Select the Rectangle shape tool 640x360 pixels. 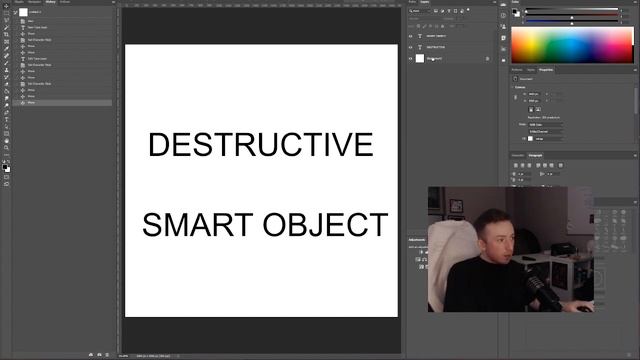(6, 133)
